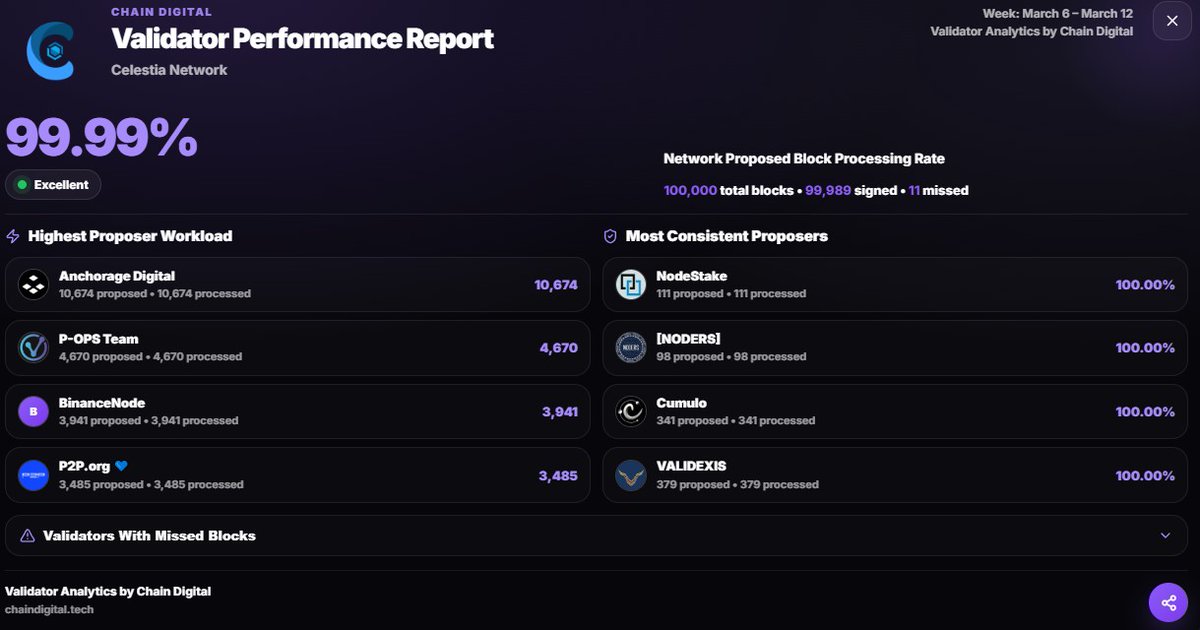The image size is (1200, 630).
Task: Select the P-OPS Team validator name
Action: [99, 339]
